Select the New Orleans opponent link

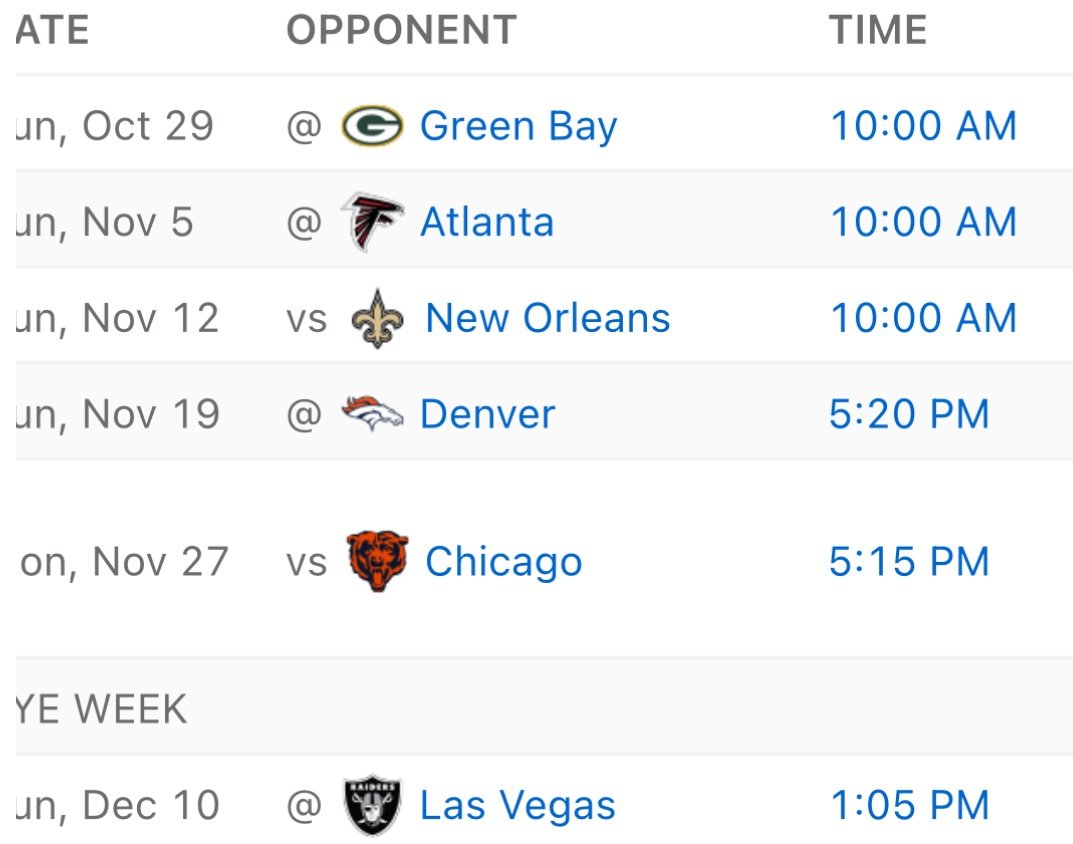click(x=547, y=319)
